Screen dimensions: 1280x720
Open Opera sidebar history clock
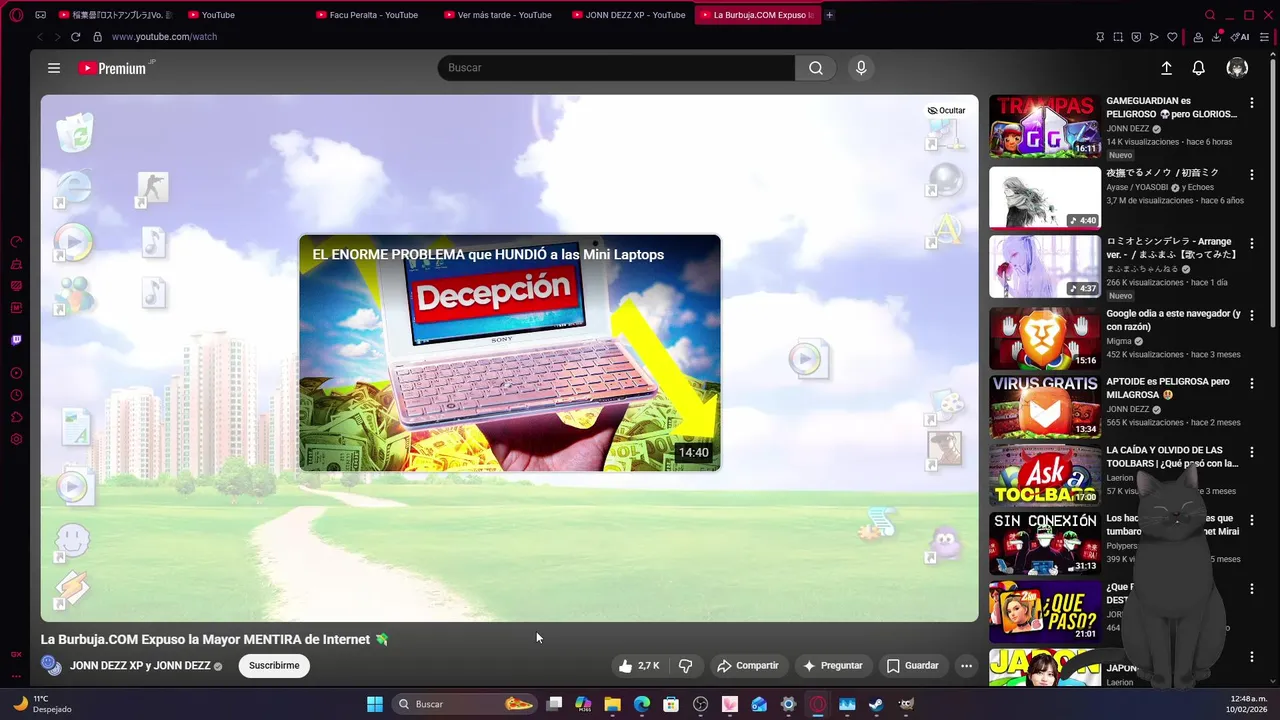(16, 395)
